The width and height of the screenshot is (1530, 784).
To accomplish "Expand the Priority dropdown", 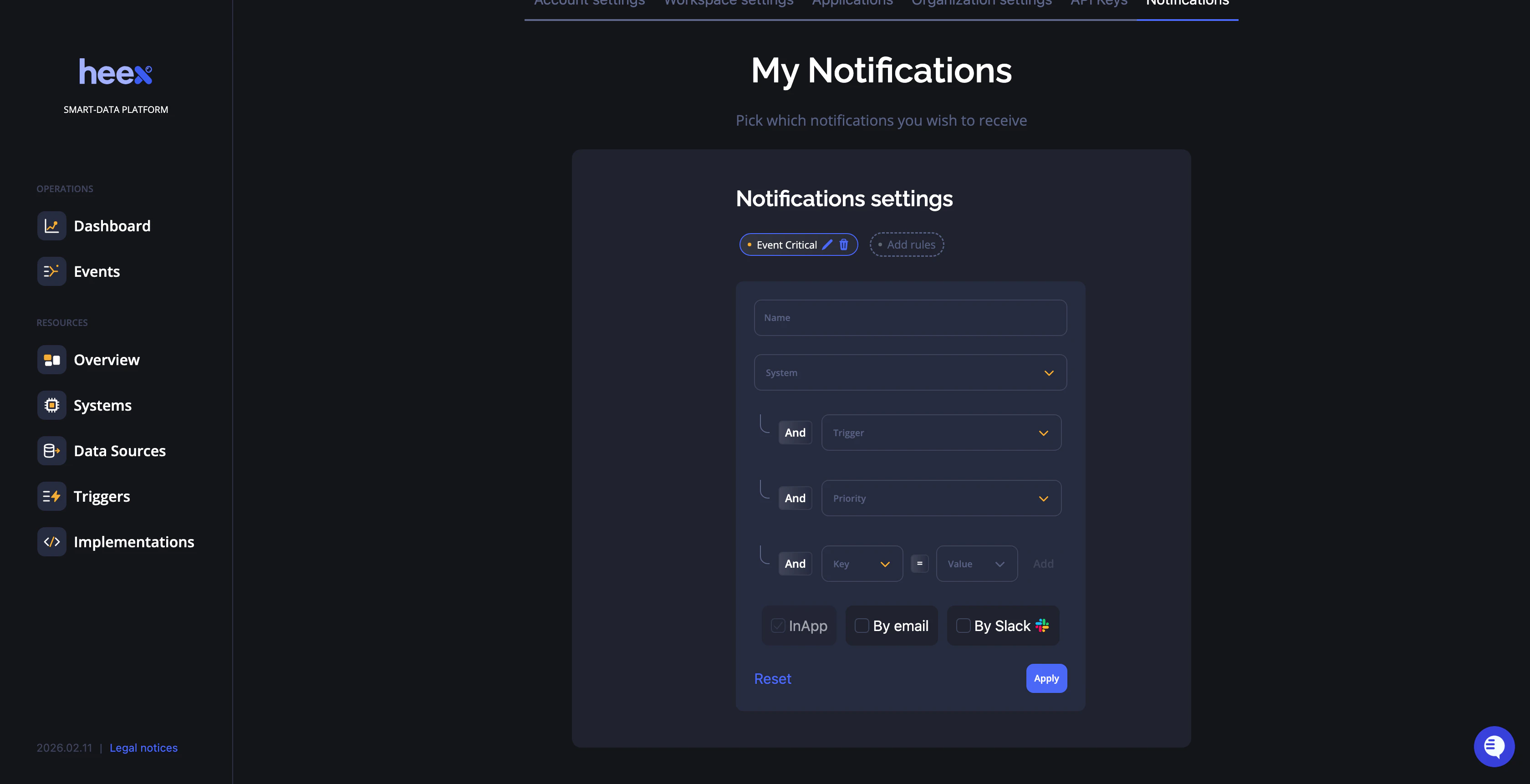I will [x=941, y=498].
